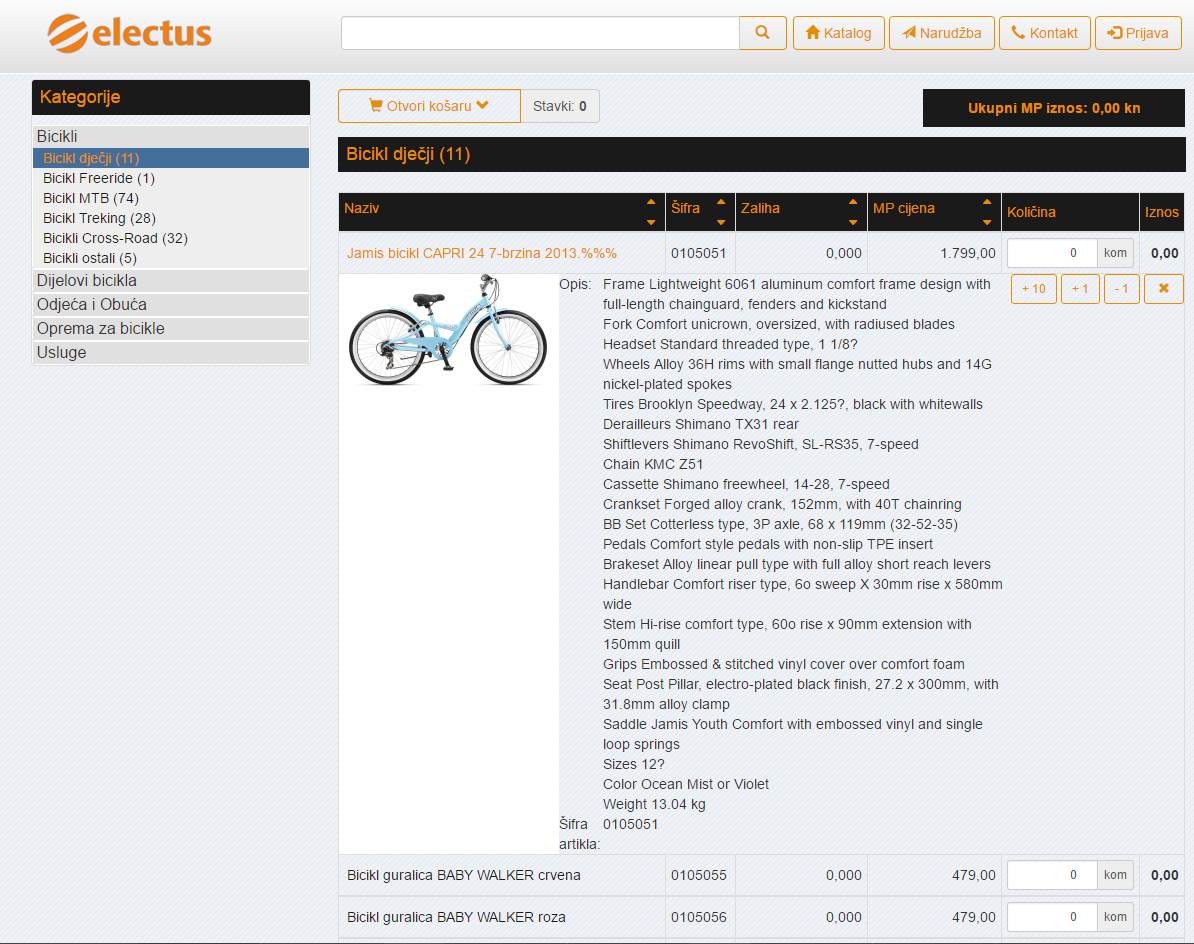Screen dimensions: 1194x944
Task: Click the magnifier search button
Action: tap(762, 33)
